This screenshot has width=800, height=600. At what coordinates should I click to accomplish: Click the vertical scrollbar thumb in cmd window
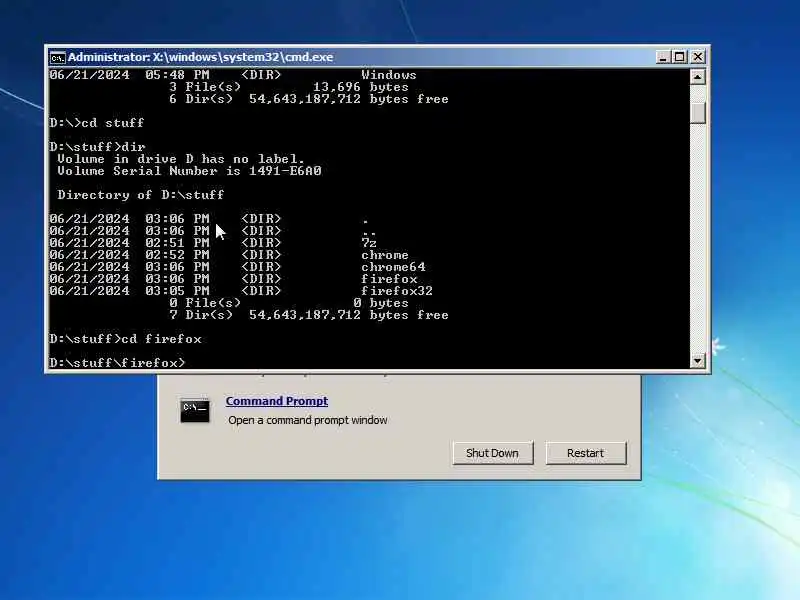pos(697,113)
